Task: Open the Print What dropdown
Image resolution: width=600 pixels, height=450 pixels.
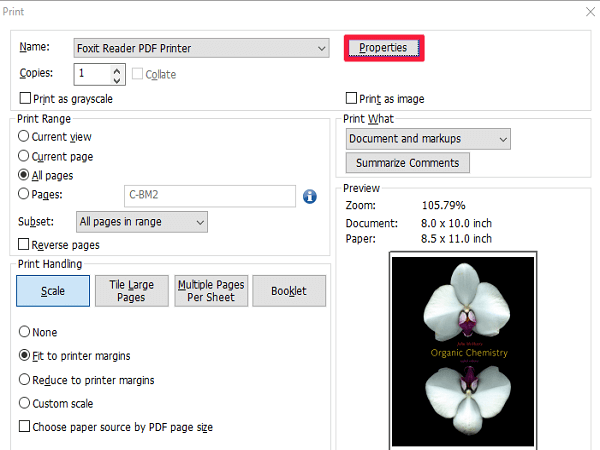Action: pos(428,139)
